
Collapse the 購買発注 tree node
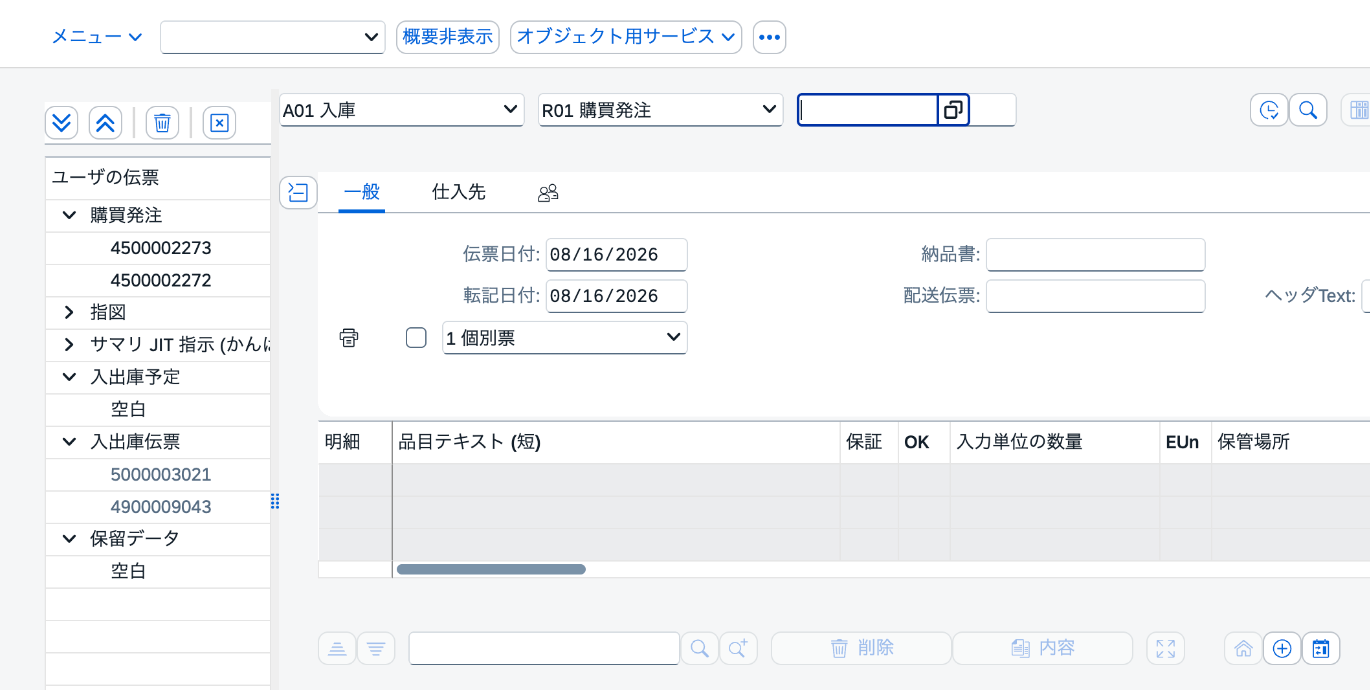click(x=69, y=215)
